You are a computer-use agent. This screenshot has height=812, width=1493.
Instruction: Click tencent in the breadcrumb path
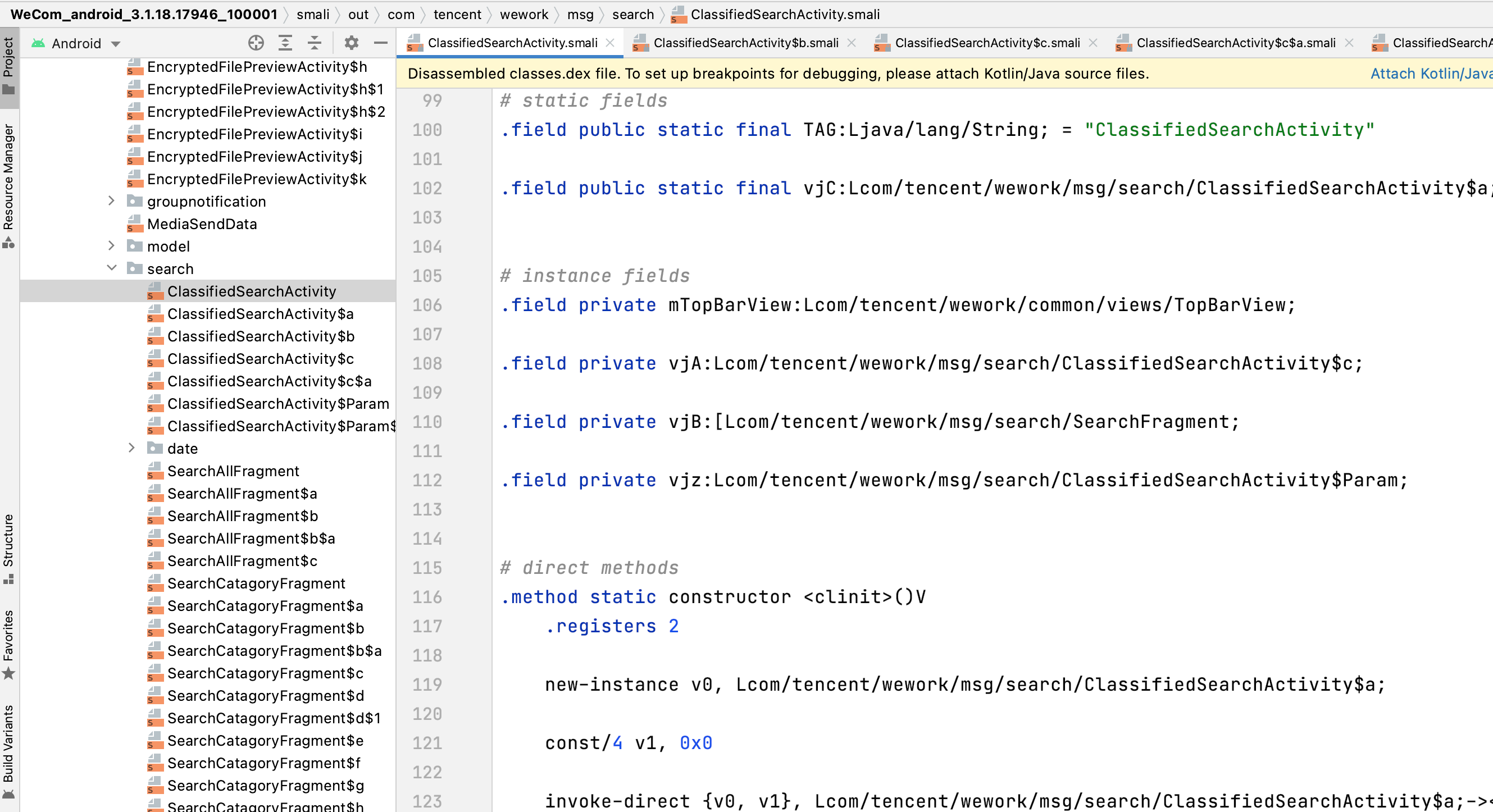457,15
